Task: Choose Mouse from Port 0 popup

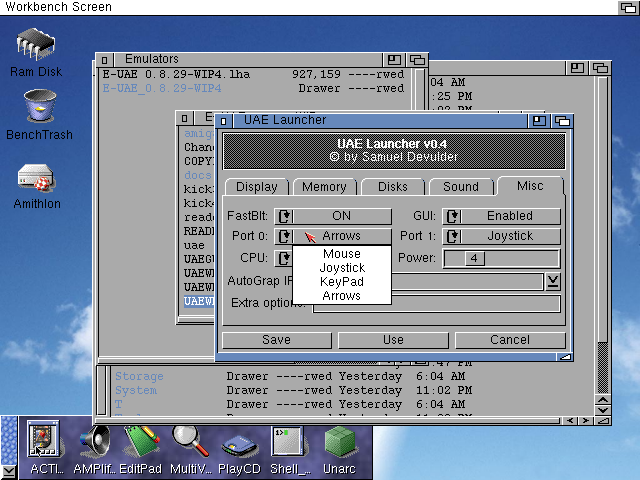Action: click(x=342, y=254)
